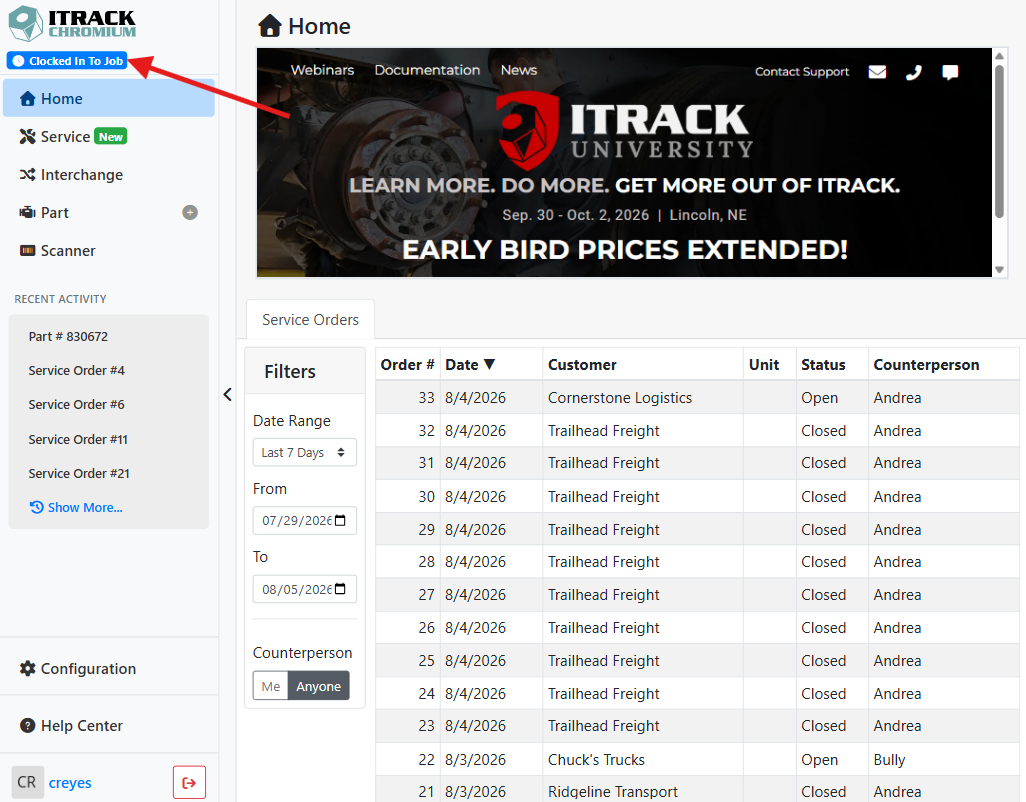This screenshot has width=1026, height=802.
Task: Select order number 26 row
Action: coord(697,628)
